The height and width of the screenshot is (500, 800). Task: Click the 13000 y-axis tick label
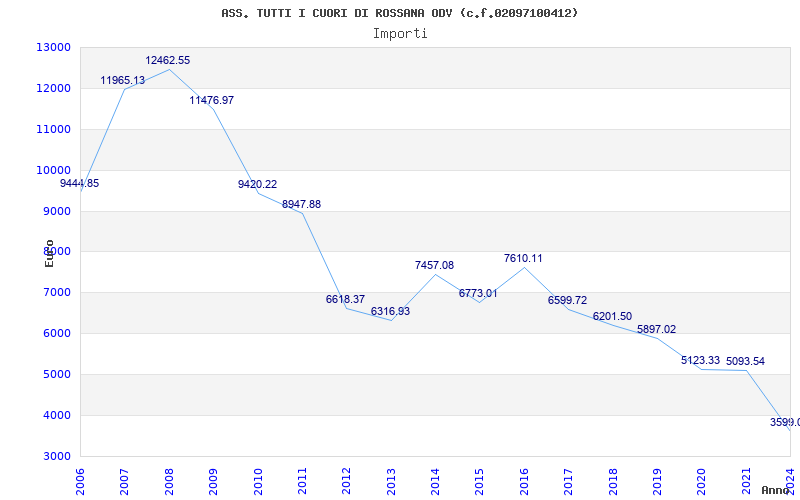[53, 47]
